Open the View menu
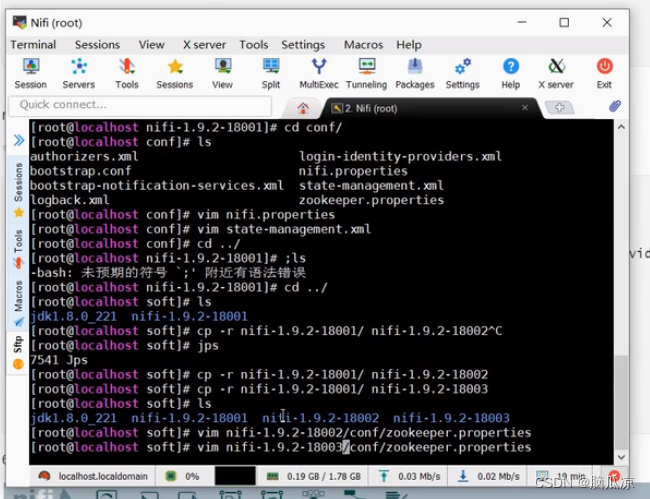Viewport: 650px width, 499px height. (x=151, y=45)
